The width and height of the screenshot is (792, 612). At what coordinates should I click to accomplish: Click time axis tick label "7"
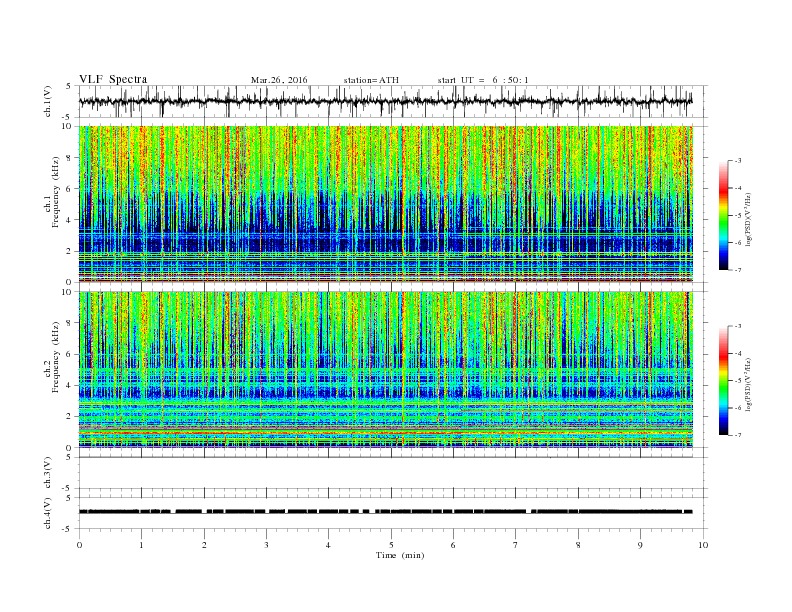516,545
